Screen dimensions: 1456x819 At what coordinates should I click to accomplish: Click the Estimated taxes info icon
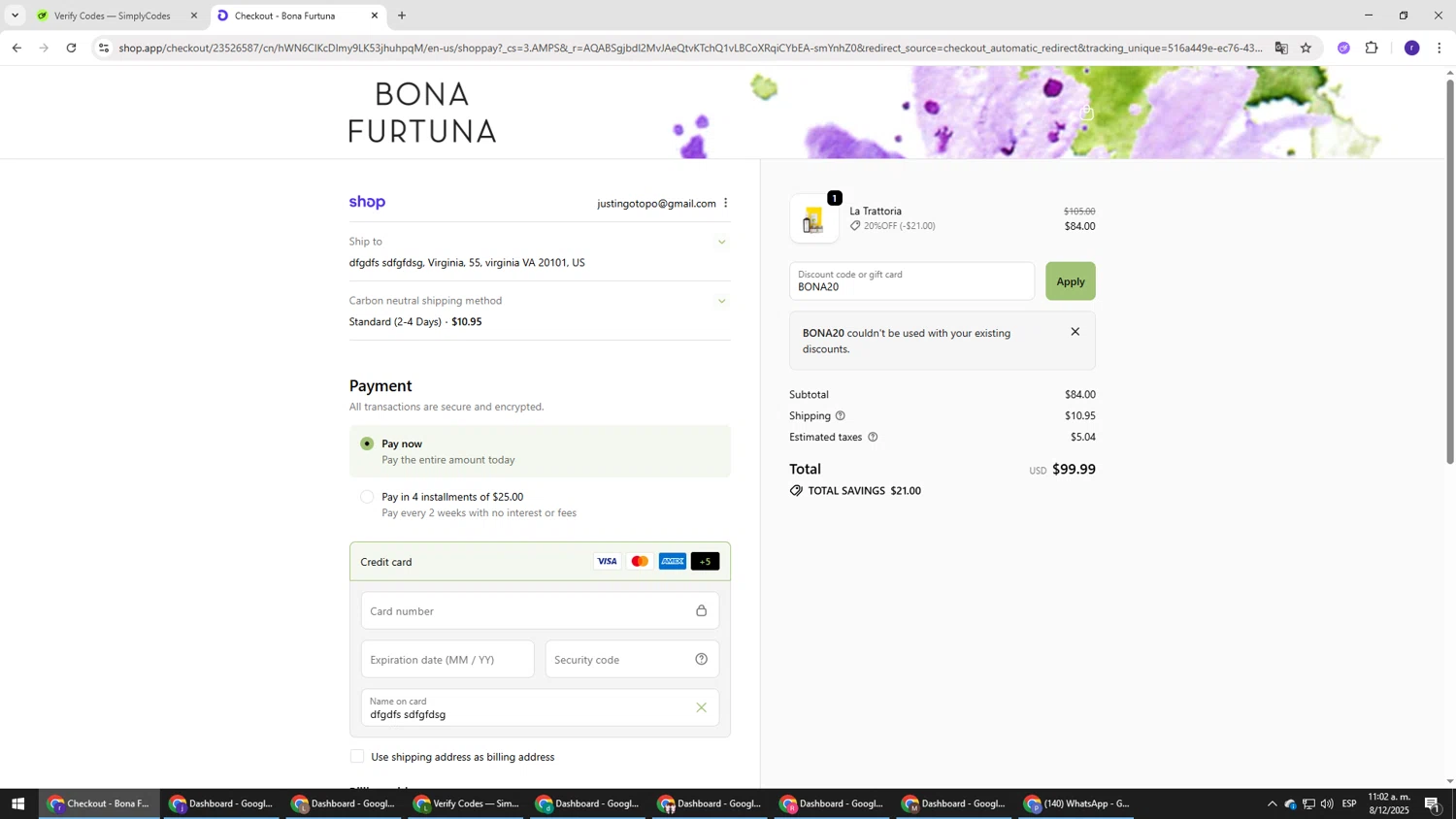coord(873,437)
